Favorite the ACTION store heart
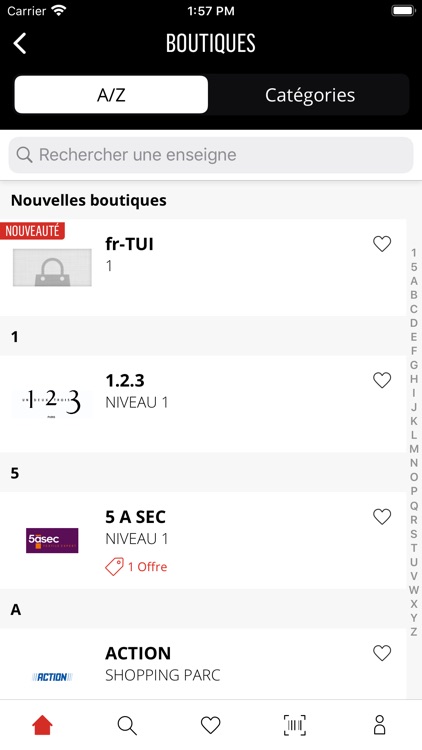 coord(382,653)
